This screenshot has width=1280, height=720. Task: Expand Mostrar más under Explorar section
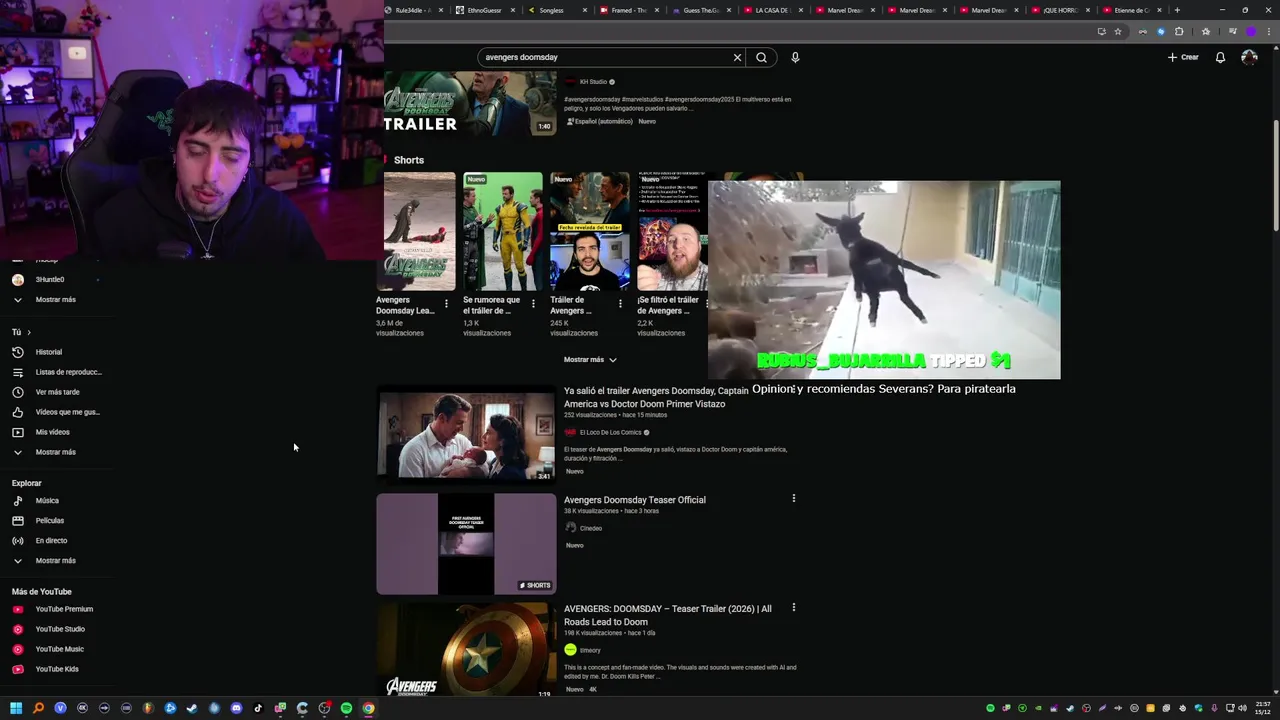pyautogui.click(x=56, y=560)
